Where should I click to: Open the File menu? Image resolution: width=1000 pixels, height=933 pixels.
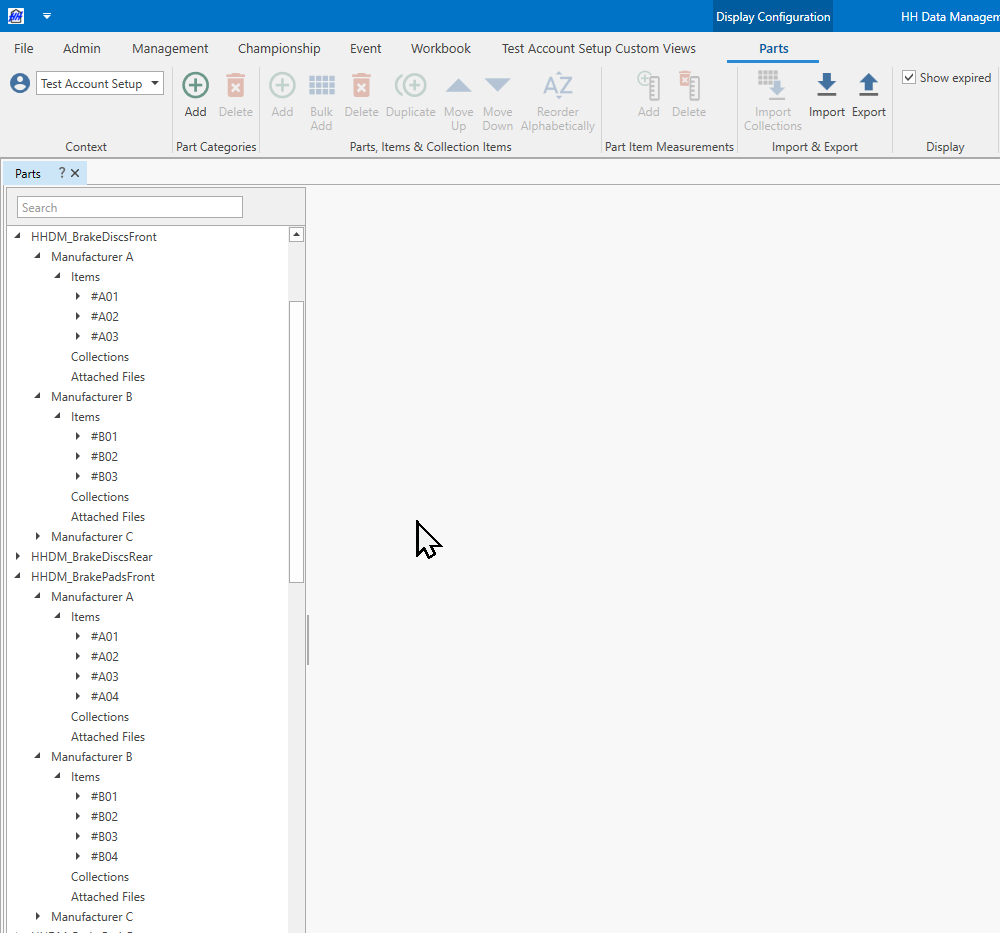23,48
